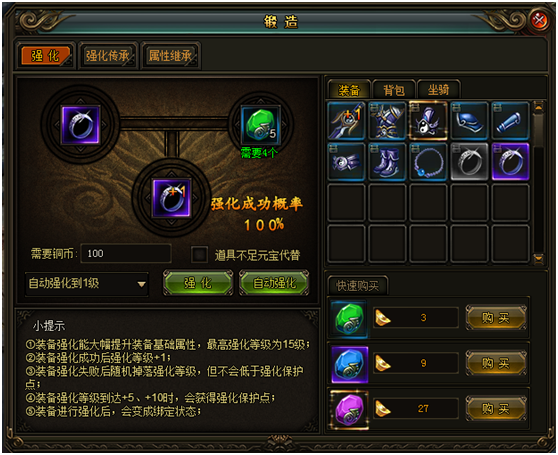This screenshot has width=558, height=455.
Task: Select the weapon +1 equipment icon
Action: click(x=346, y=121)
